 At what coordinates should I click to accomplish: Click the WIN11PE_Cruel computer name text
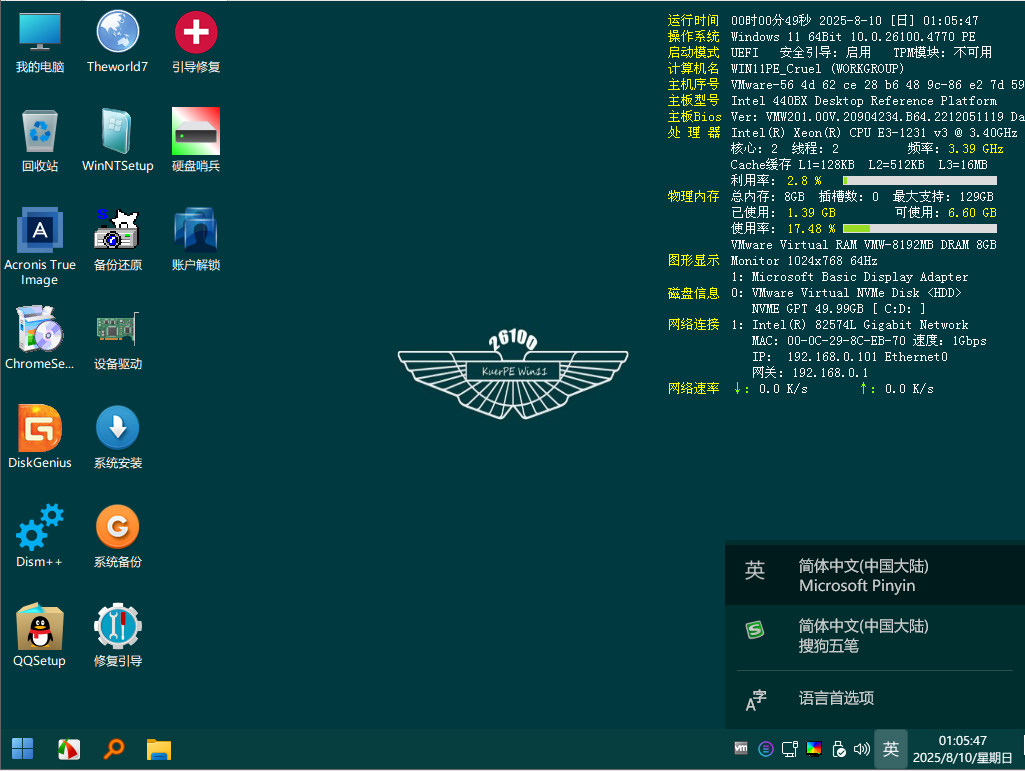776,69
